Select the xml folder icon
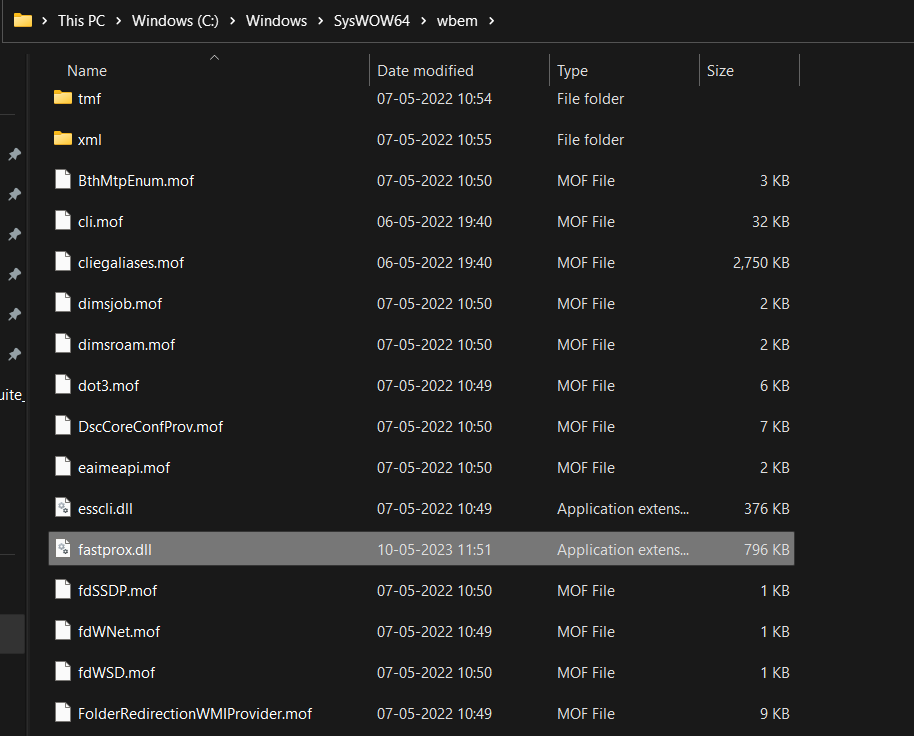This screenshot has height=736, width=914. coord(63,139)
